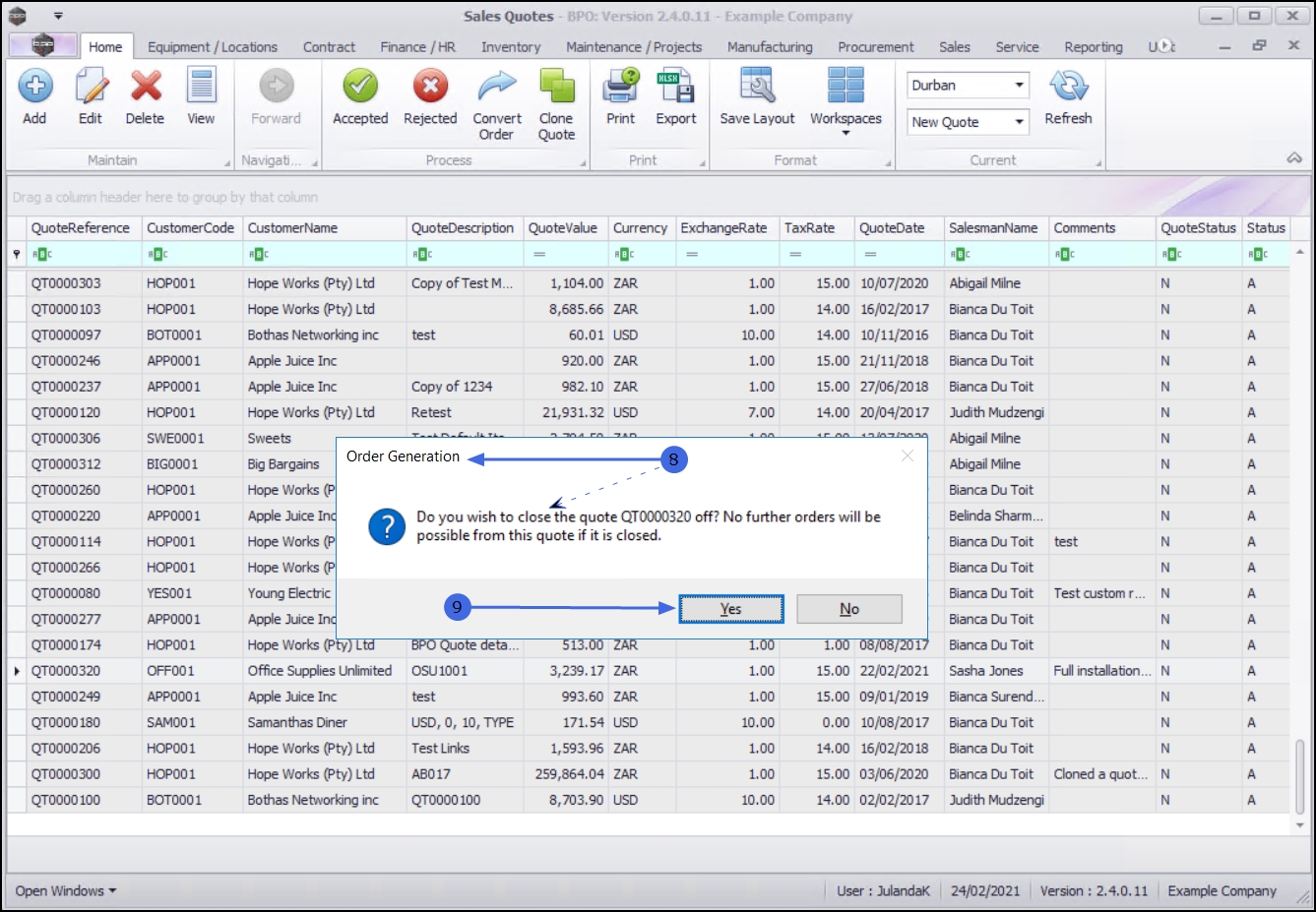Close the Order Generation dialog
Image resolution: width=1316 pixels, height=912 pixels.
point(907,456)
